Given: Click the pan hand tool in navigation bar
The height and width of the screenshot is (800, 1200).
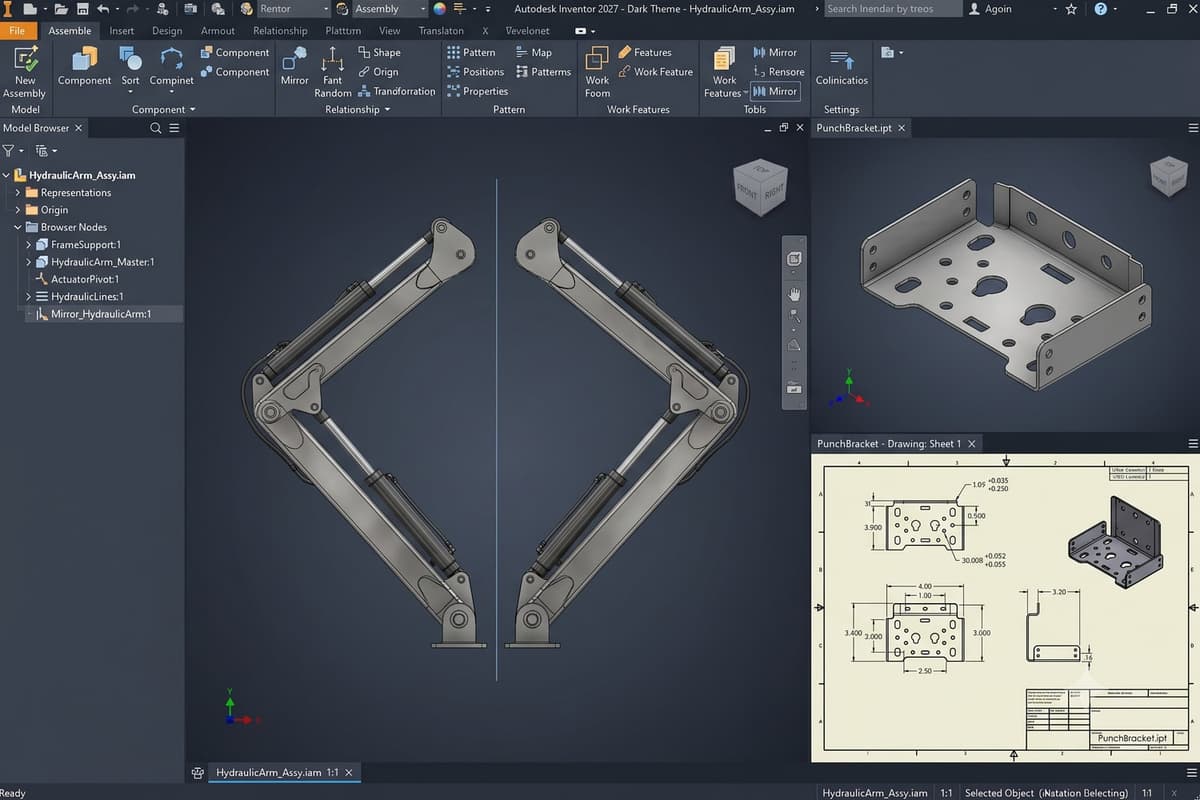Looking at the screenshot, I should 794,293.
